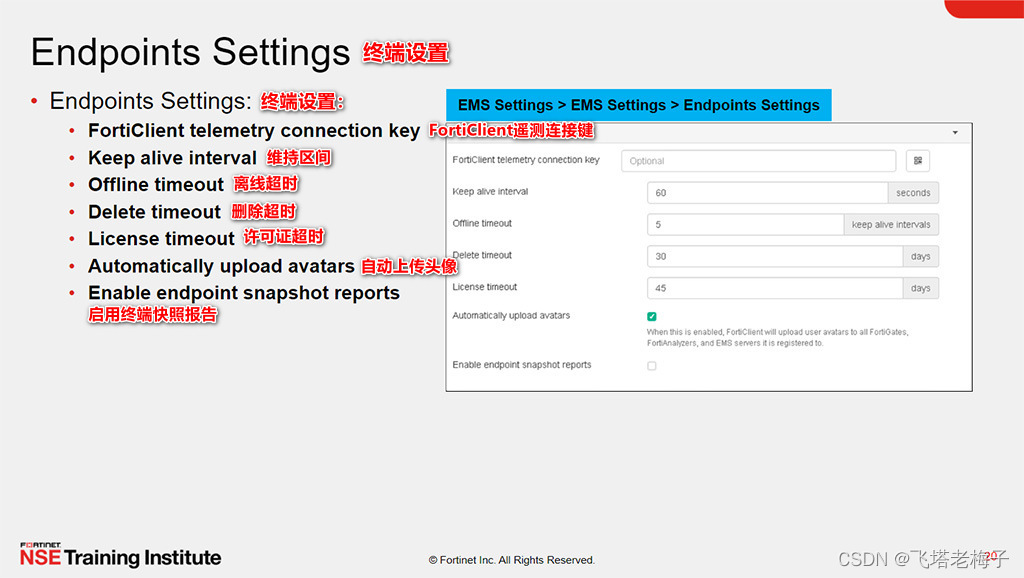Click the EMS Settings breadcrumb banner

tap(639, 105)
